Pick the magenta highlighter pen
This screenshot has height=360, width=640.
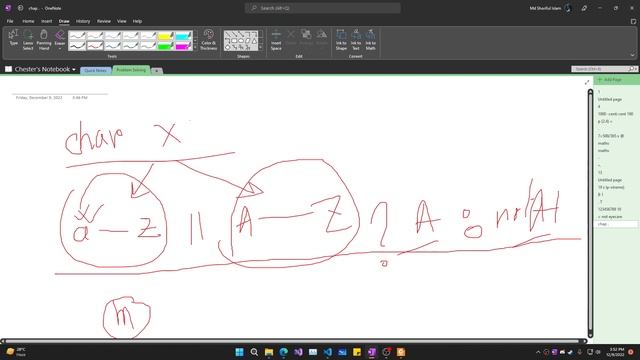click(x=183, y=46)
